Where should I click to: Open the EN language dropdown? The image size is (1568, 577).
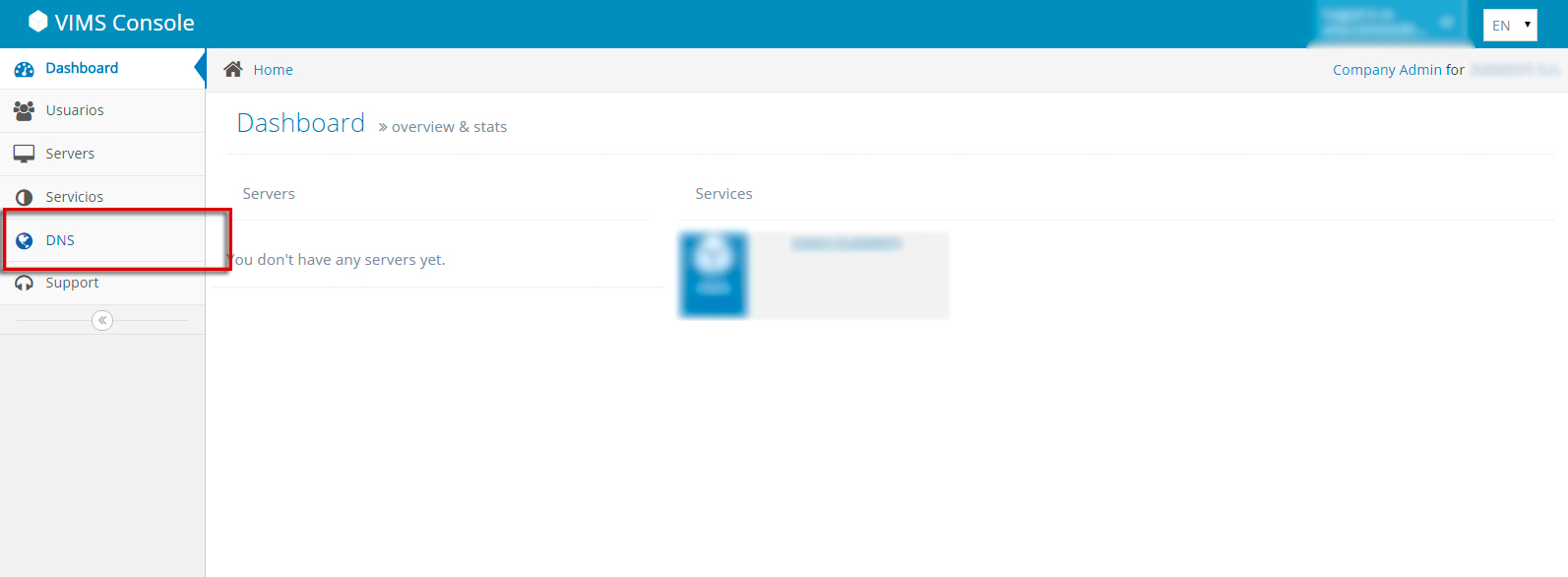(1509, 26)
